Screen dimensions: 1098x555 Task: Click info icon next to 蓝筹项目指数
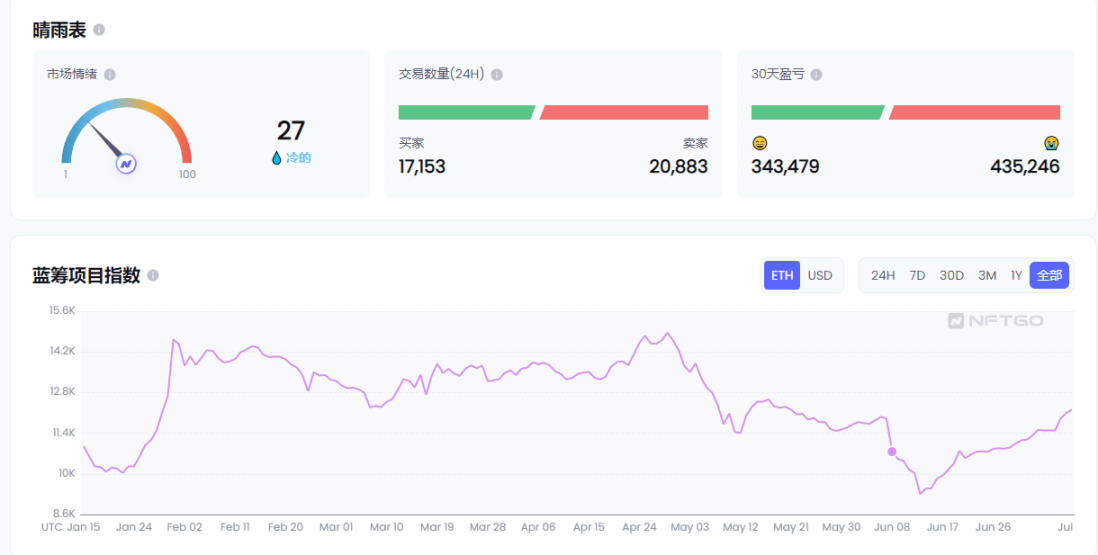coord(153,275)
